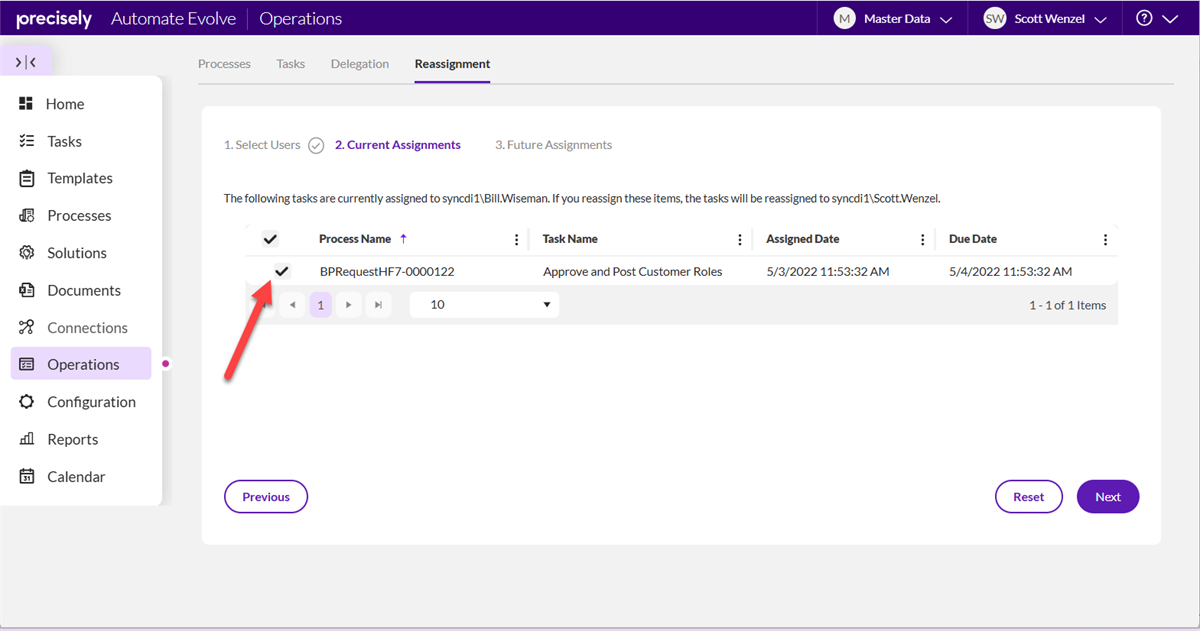The width and height of the screenshot is (1200, 631).
Task: Sort by Process Name arrow indicator
Action: (403, 238)
